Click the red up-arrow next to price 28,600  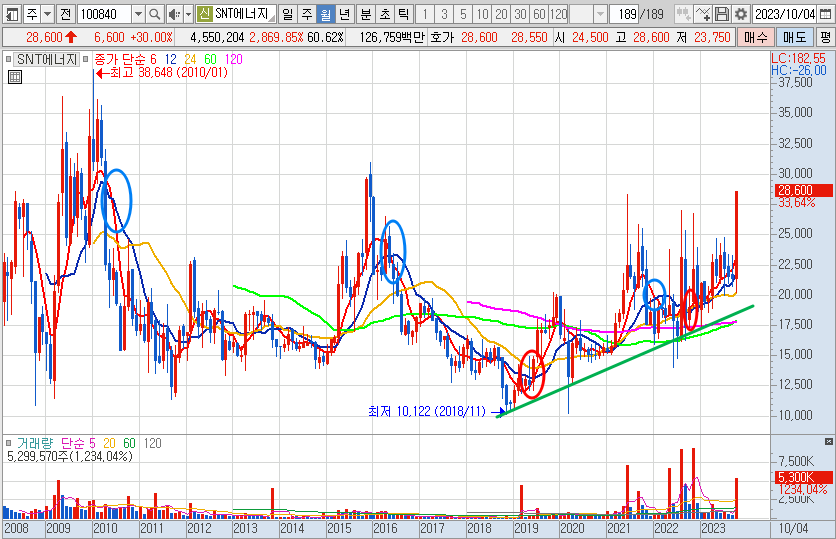click(70, 37)
